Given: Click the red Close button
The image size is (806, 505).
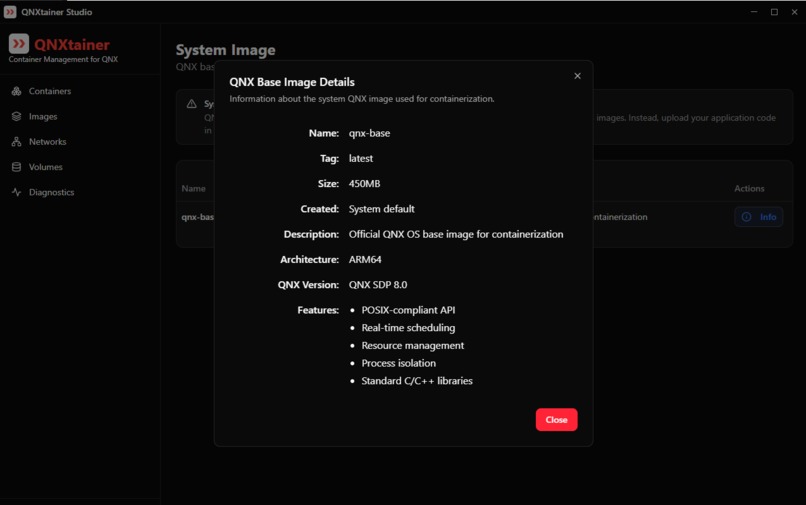Looking at the screenshot, I should [556, 420].
